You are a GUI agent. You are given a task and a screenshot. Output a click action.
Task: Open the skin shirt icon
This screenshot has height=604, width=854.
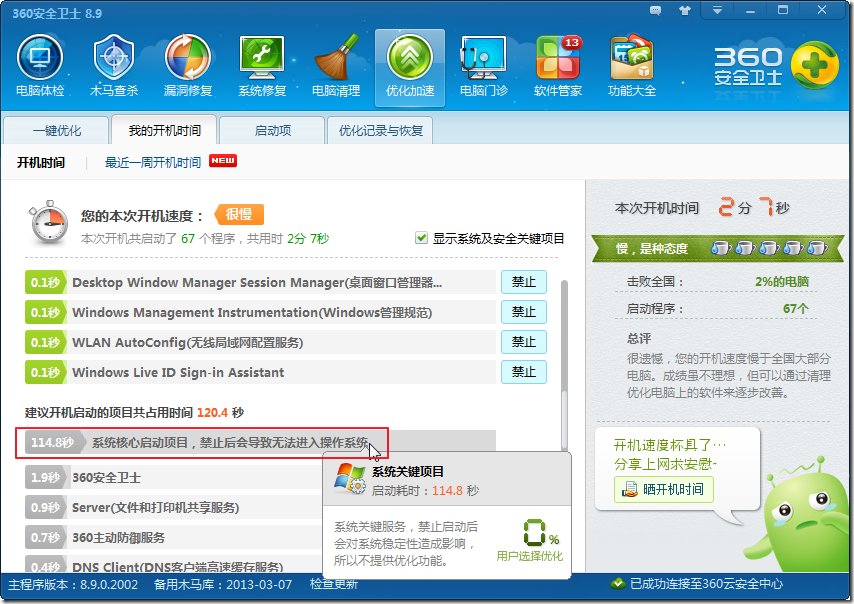point(685,10)
